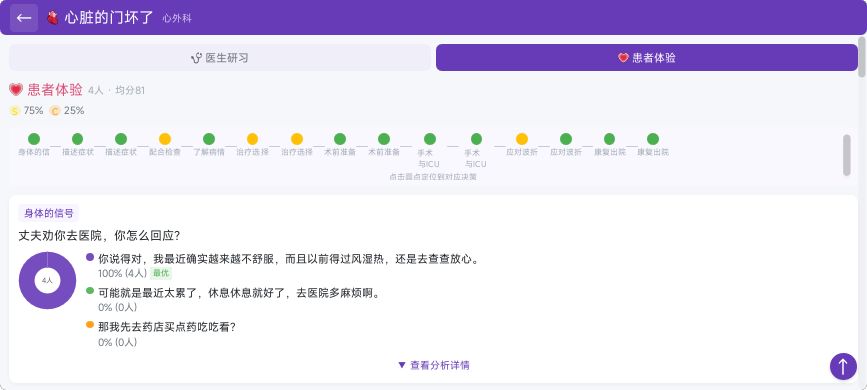
Task: Click the 心外科 department label
Action: coord(177,19)
